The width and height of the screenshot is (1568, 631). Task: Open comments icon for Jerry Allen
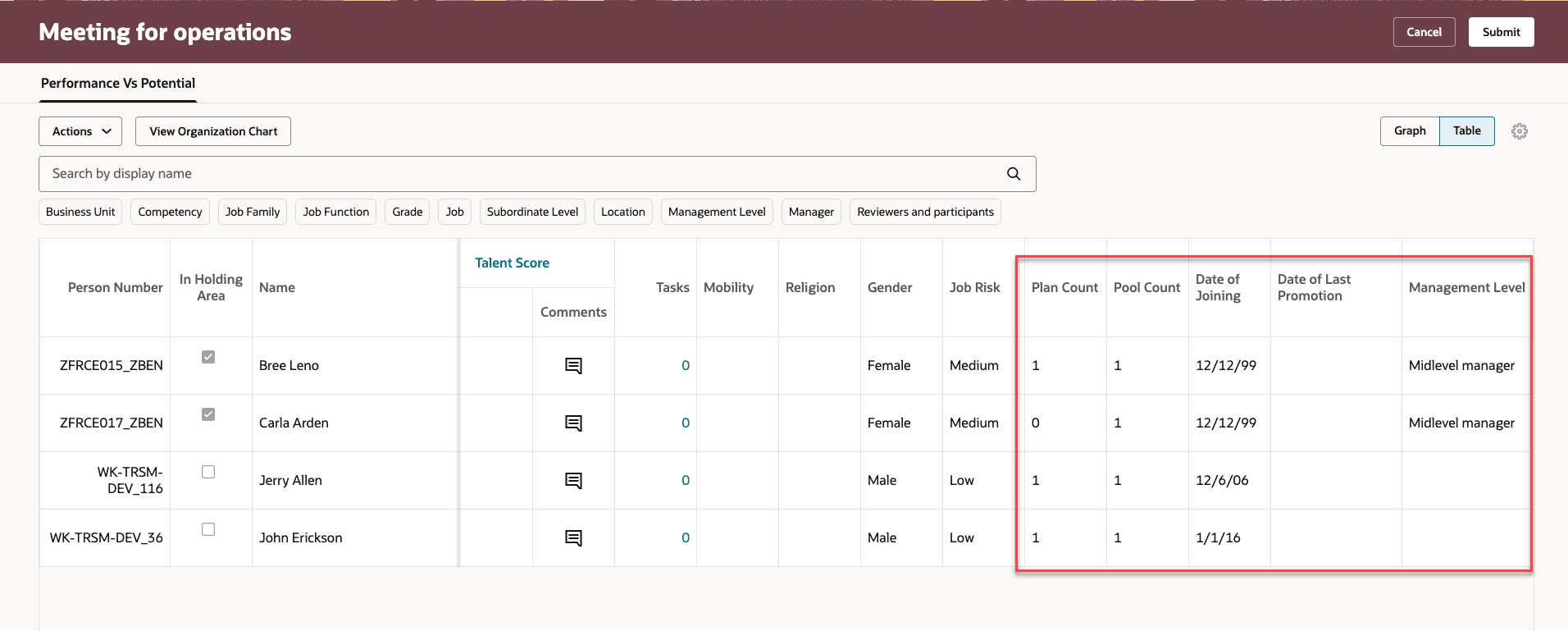tap(573, 481)
